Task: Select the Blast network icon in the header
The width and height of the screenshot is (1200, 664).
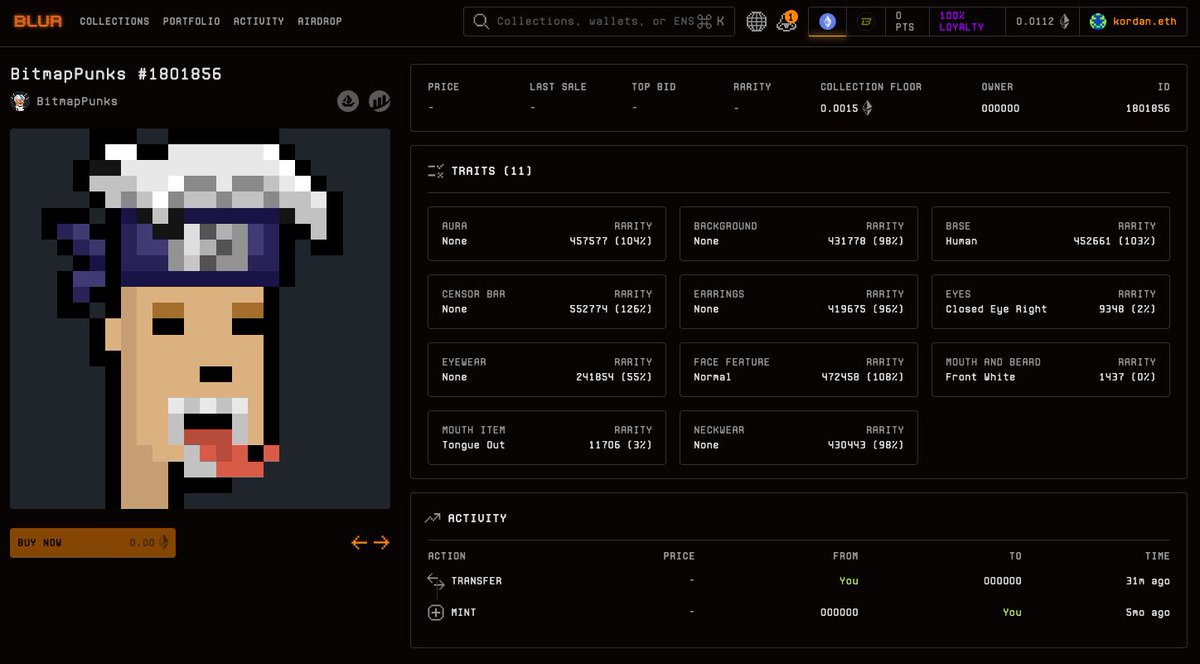Action: [x=866, y=20]
